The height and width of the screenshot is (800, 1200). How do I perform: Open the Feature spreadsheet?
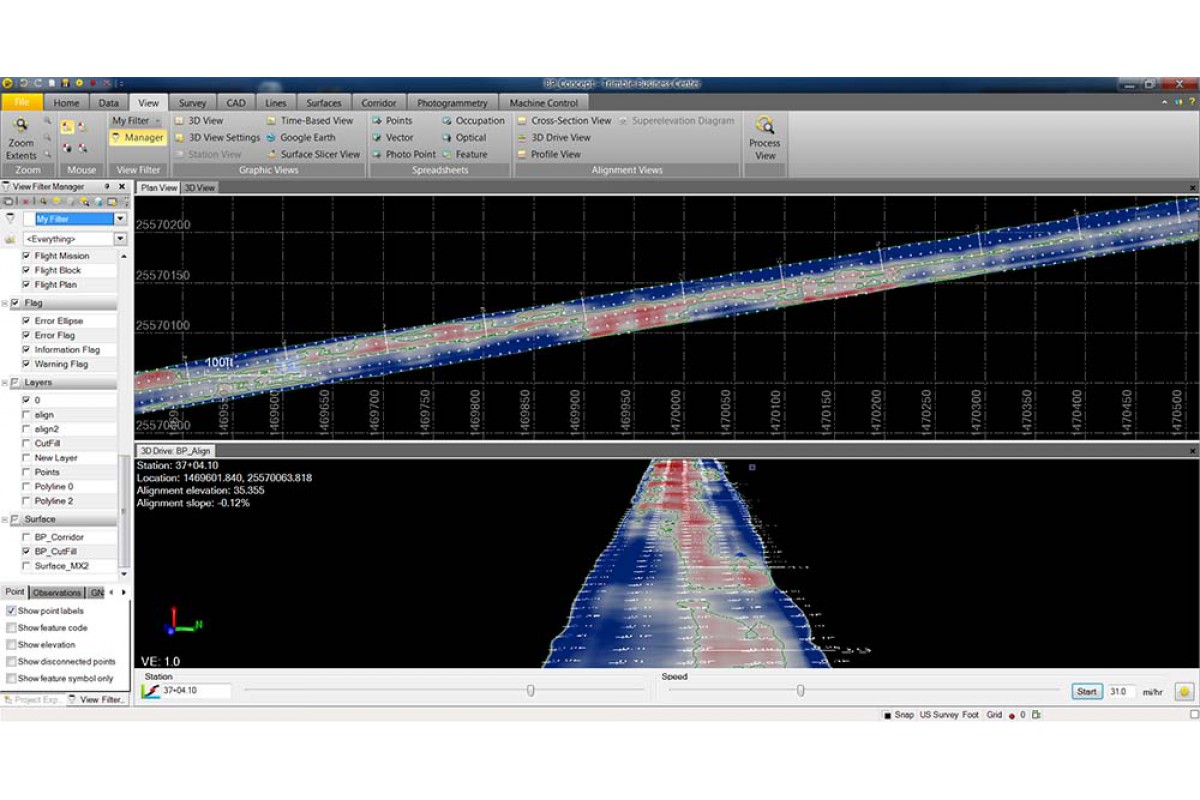pyautogui.click(x=465, y=154)
